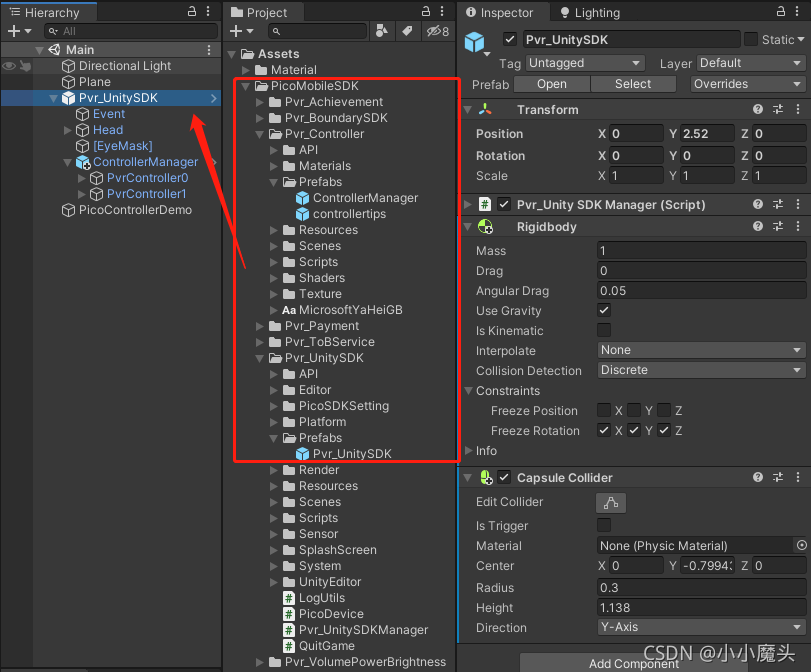Toggle Freeze Position X checkbox
Viewport: 811px width, 672px height.
point(604,410)
